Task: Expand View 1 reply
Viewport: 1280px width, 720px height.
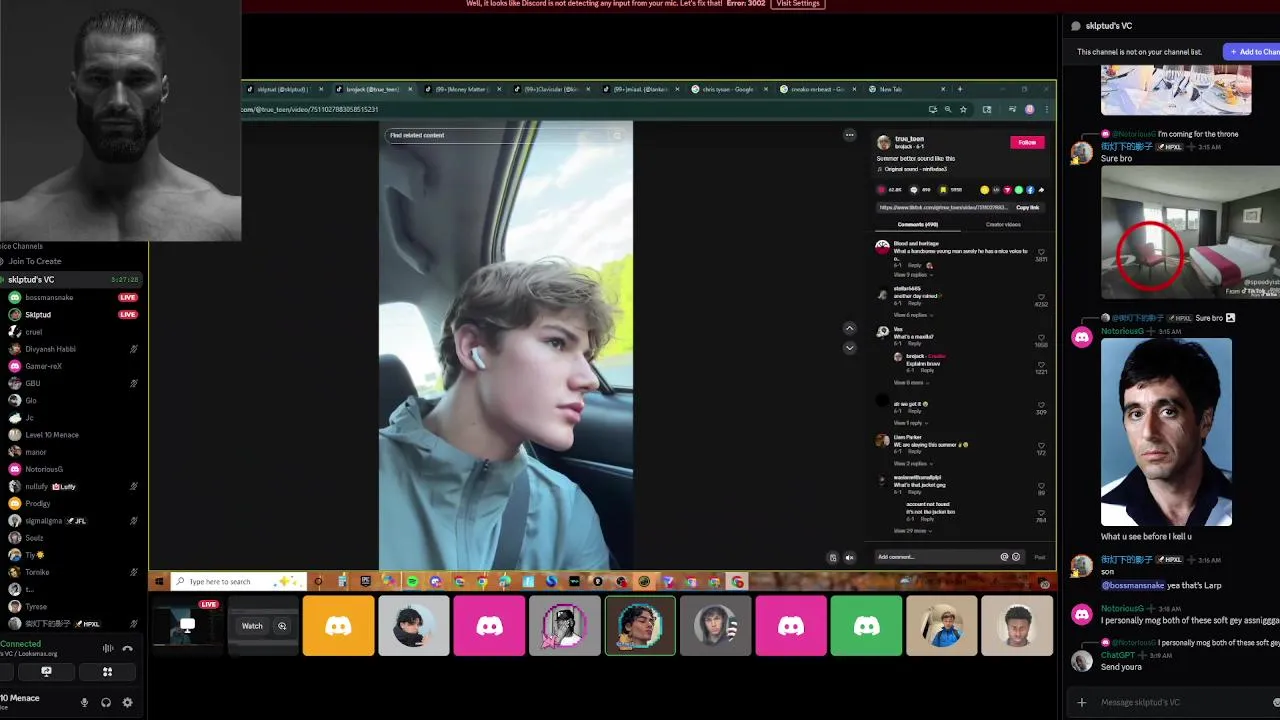Action: 910,423
